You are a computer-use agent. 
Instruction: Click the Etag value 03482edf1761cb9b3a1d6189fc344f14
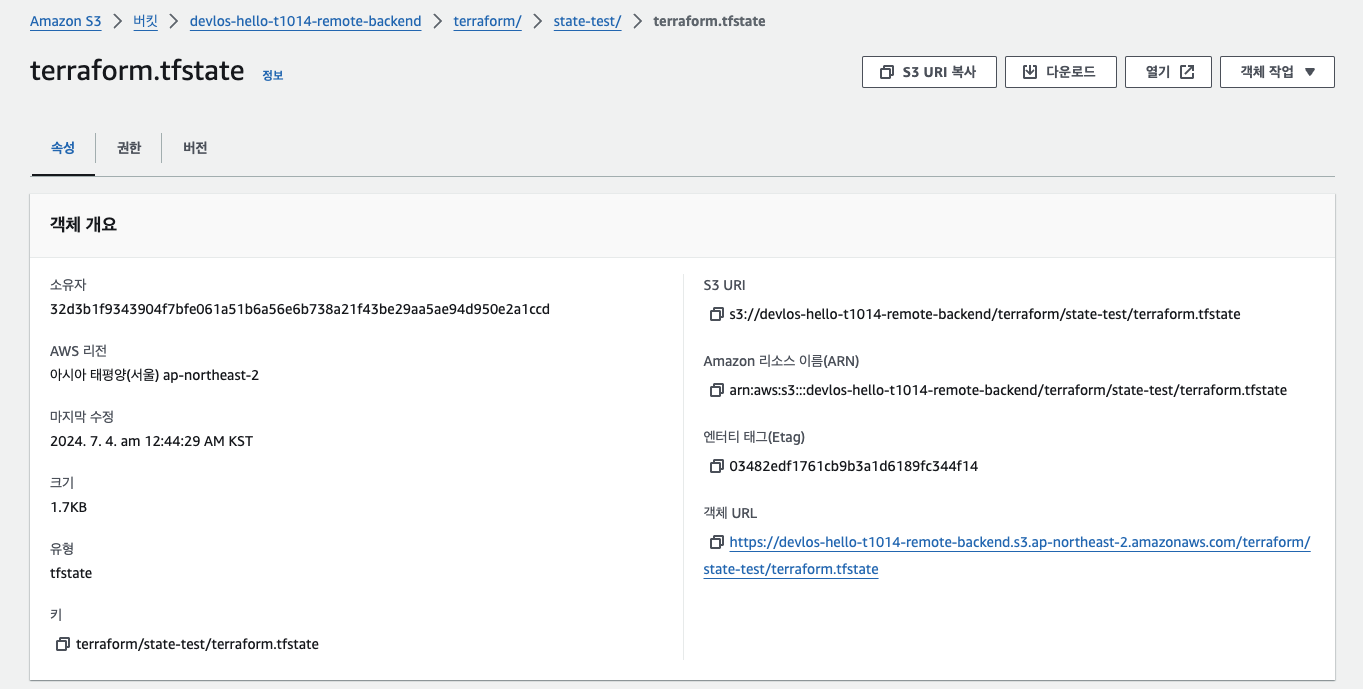pyautogui.click(x=854, y=466)
